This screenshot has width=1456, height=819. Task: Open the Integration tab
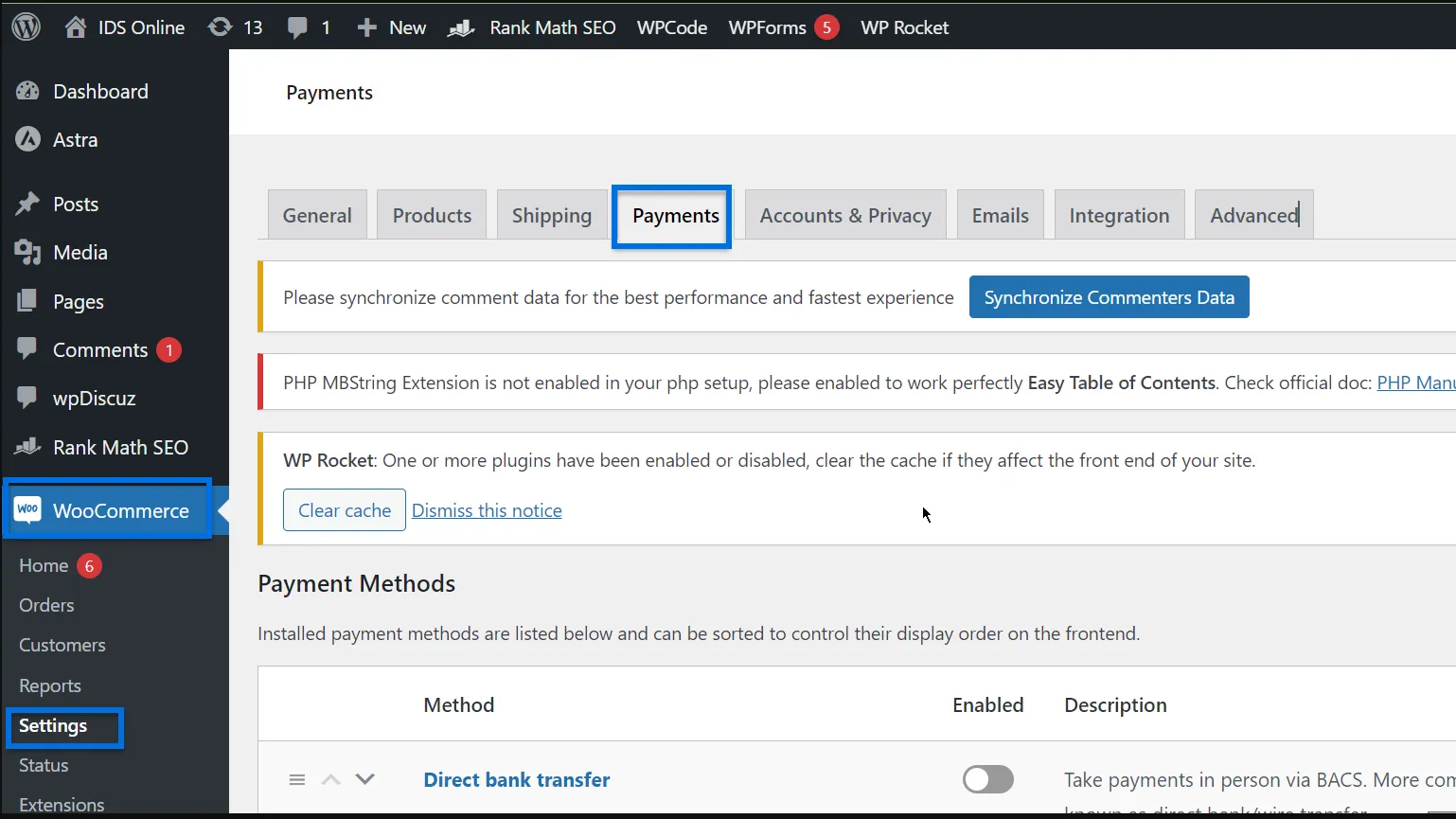(1119, 215)
